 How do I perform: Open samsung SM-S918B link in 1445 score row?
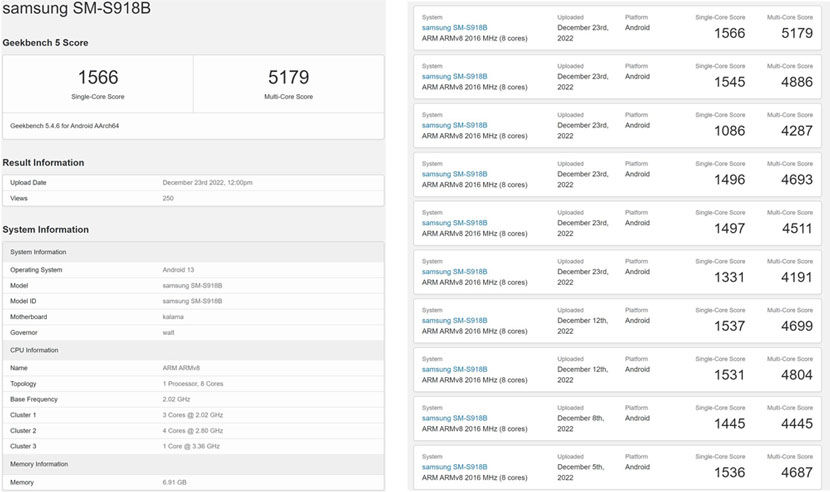(x=454, y=418)
